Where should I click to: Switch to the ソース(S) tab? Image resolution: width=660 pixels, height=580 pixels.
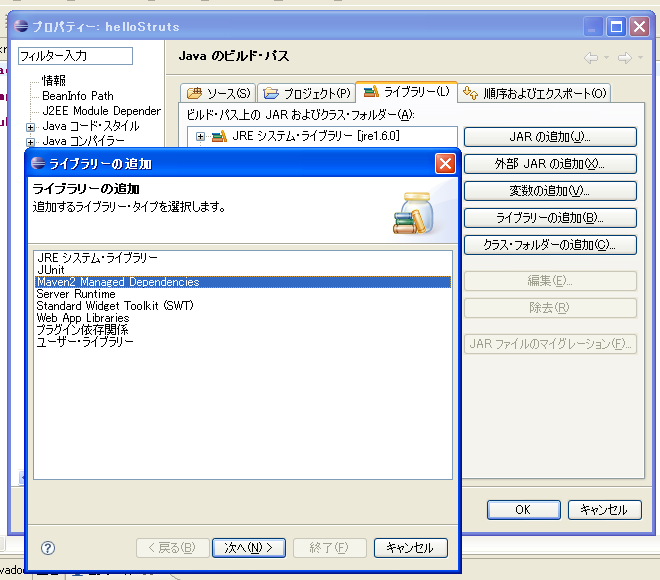(218, 93)
